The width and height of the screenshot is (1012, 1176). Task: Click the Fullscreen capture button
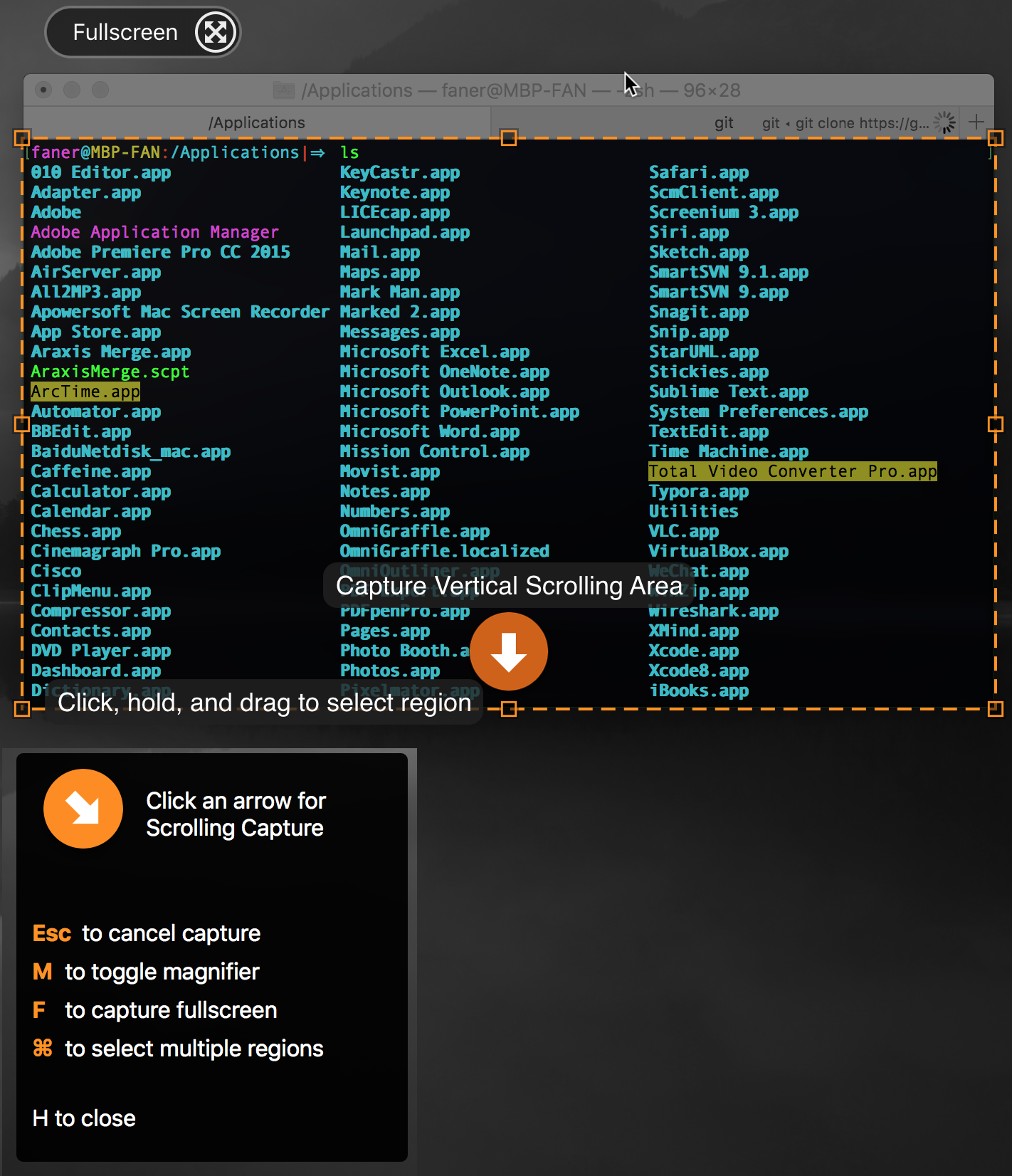point(143,32)
